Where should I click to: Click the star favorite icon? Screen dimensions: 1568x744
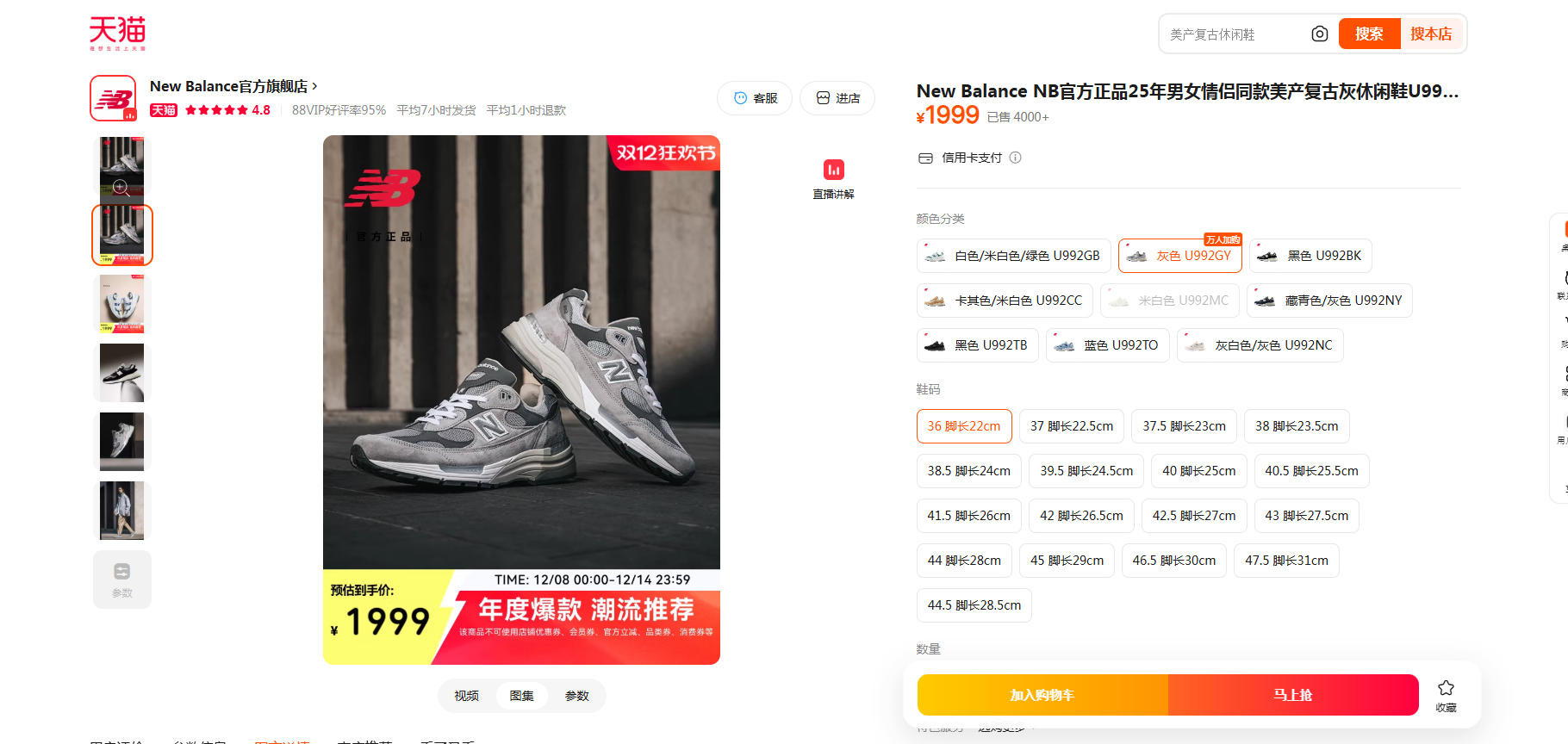1446,688
